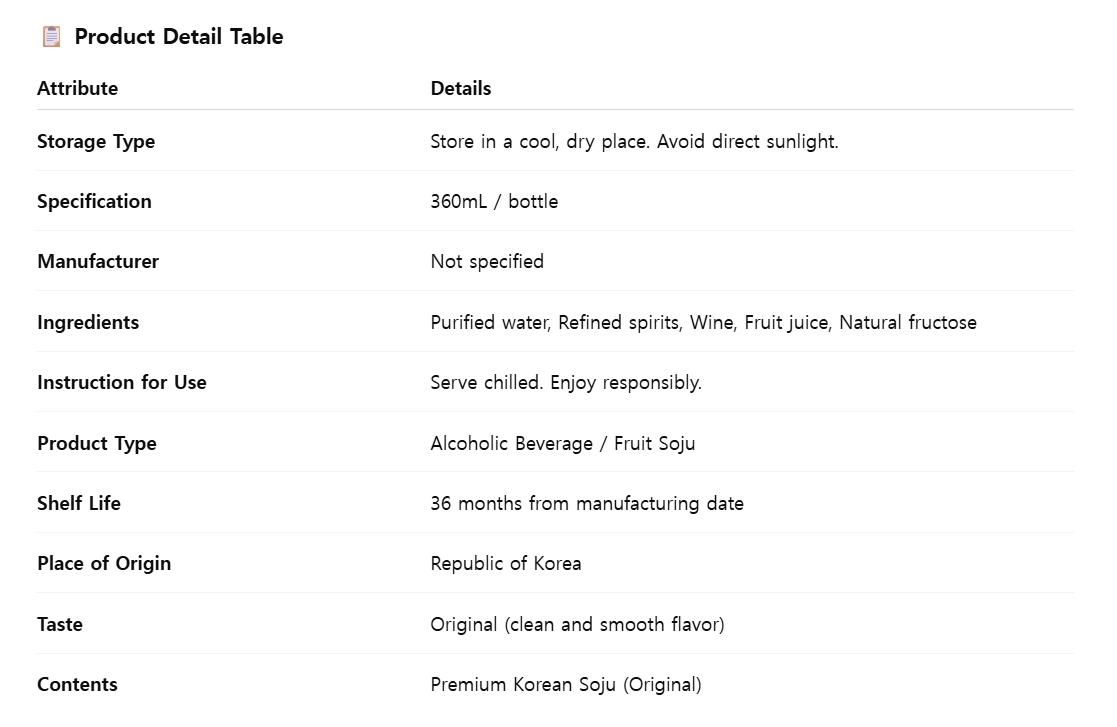Select the Product Detail Table heading
This screenshot has width=1117, height=727.
point(179,36)
